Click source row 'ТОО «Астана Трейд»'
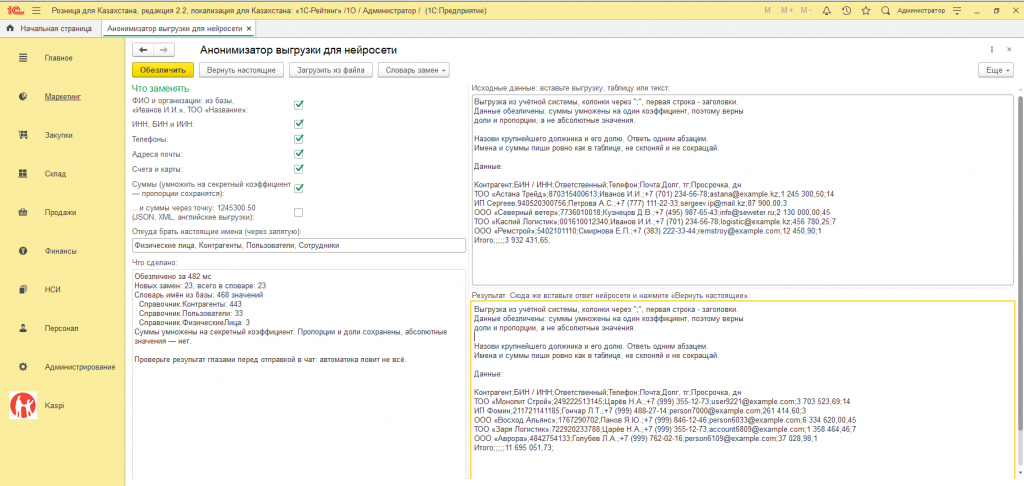The width and height of the screenshot is (1024, 486). click(654, 194)
